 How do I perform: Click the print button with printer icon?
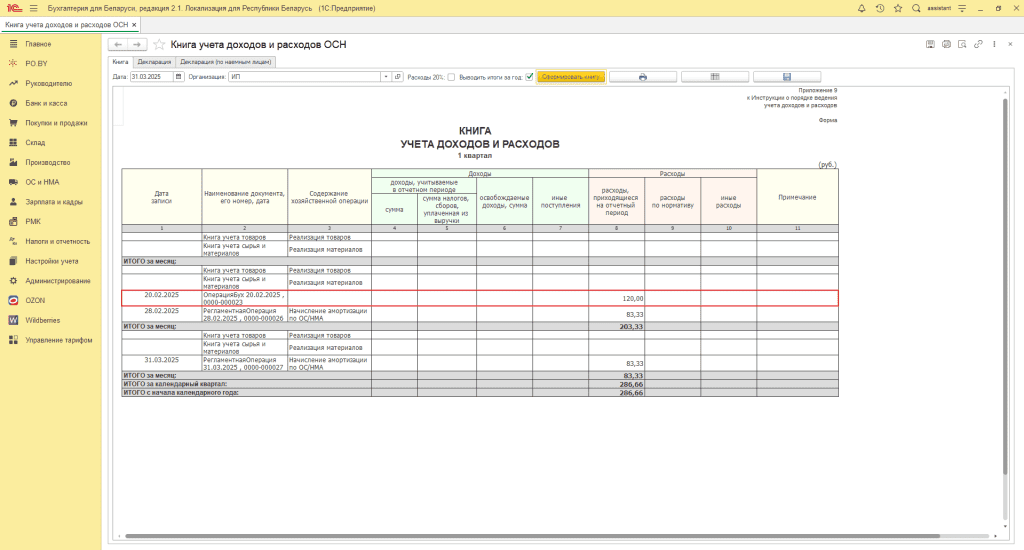[x=643, y=77]
